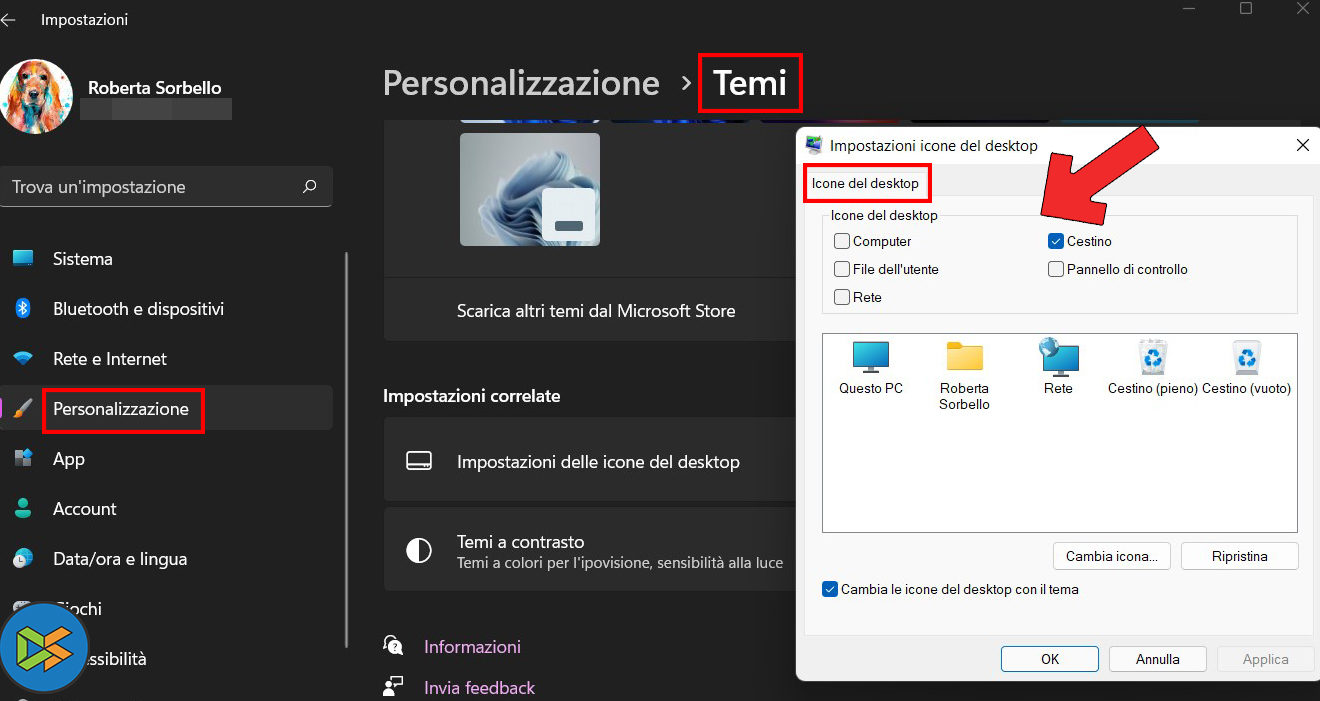Click the paintbrush icon beside Personalizzazione
The height and width of the screenshot is (701, 1320).
pyautogui.click(x=23, y=409)
